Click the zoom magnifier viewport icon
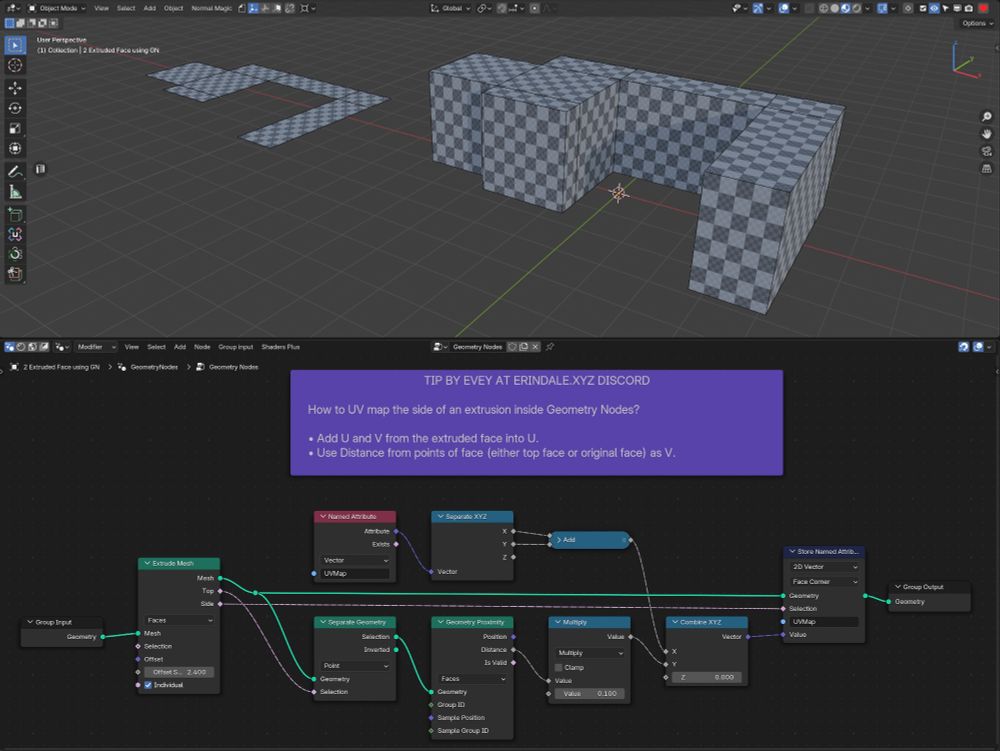Viewport: 1000px width, 751px height. point(987,117)
